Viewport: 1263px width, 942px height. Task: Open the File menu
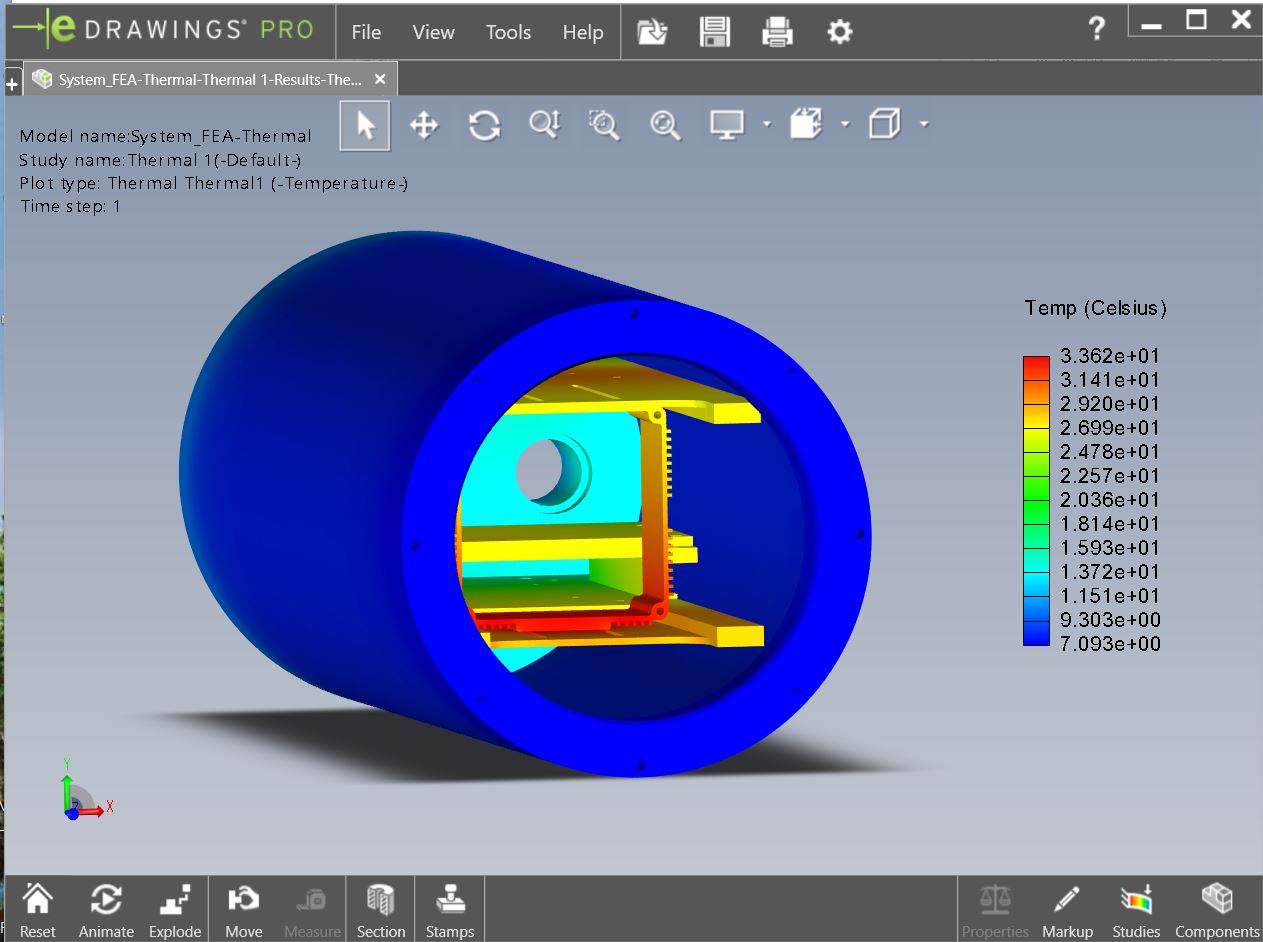pyautogui.click(x=366, y=32)
